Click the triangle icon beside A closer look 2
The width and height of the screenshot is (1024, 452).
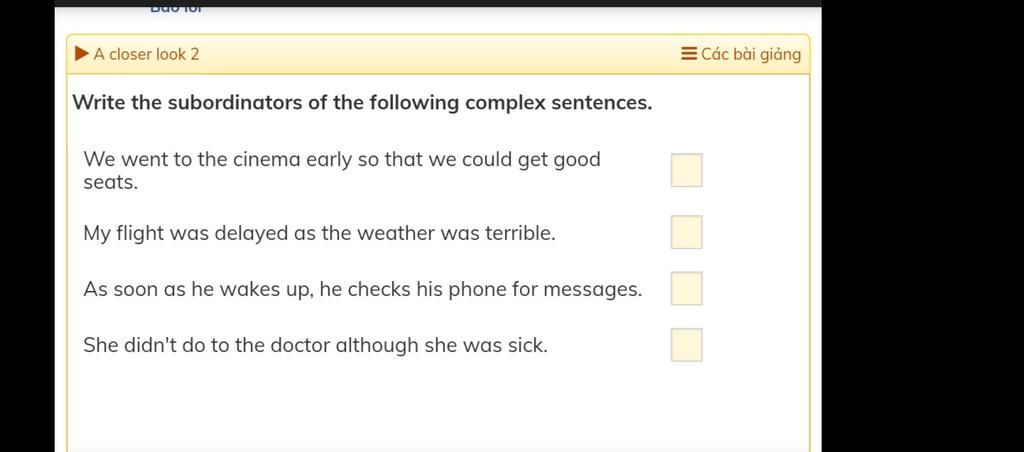pyautogui.click(x=81, y=54)
